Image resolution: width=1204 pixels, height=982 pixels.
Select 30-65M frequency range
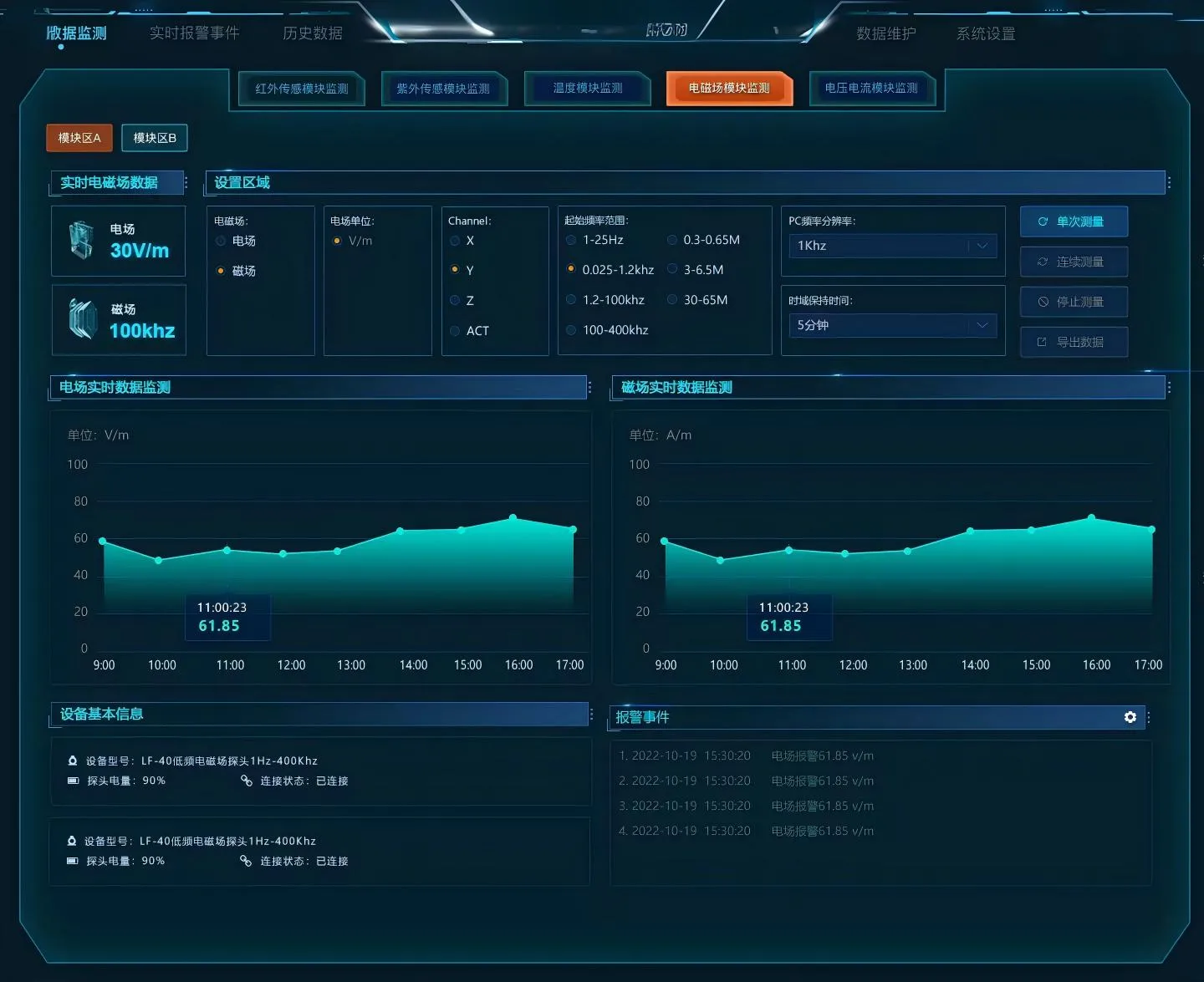672,299
